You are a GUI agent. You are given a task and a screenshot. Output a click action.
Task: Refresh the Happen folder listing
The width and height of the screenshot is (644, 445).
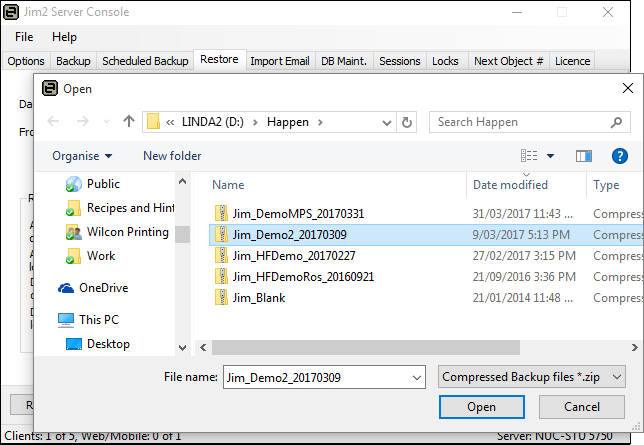[407, 122]
